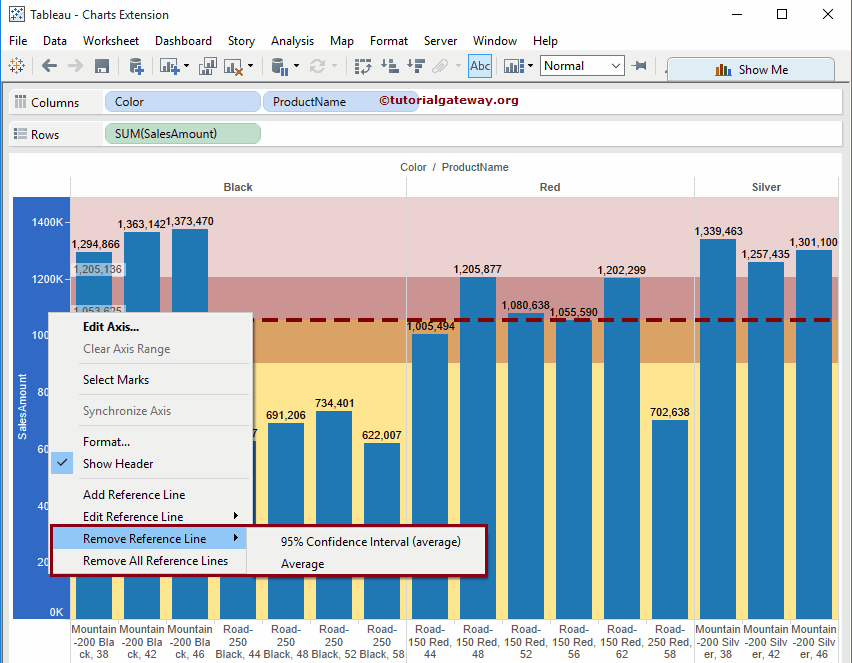Click the New Worksheet icon
This screenshot has height=663, width=852.
pyautogui.click(x=166, y=66)
